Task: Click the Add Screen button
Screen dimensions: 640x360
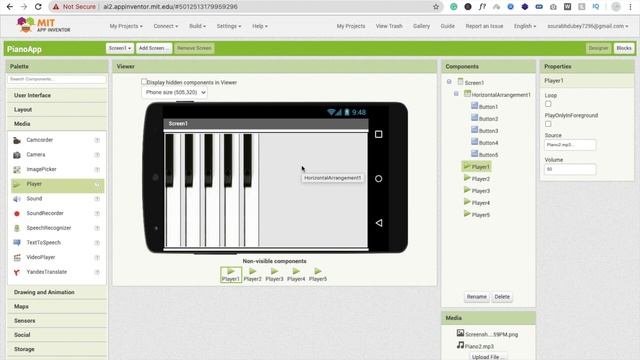Action: (153, 48)
